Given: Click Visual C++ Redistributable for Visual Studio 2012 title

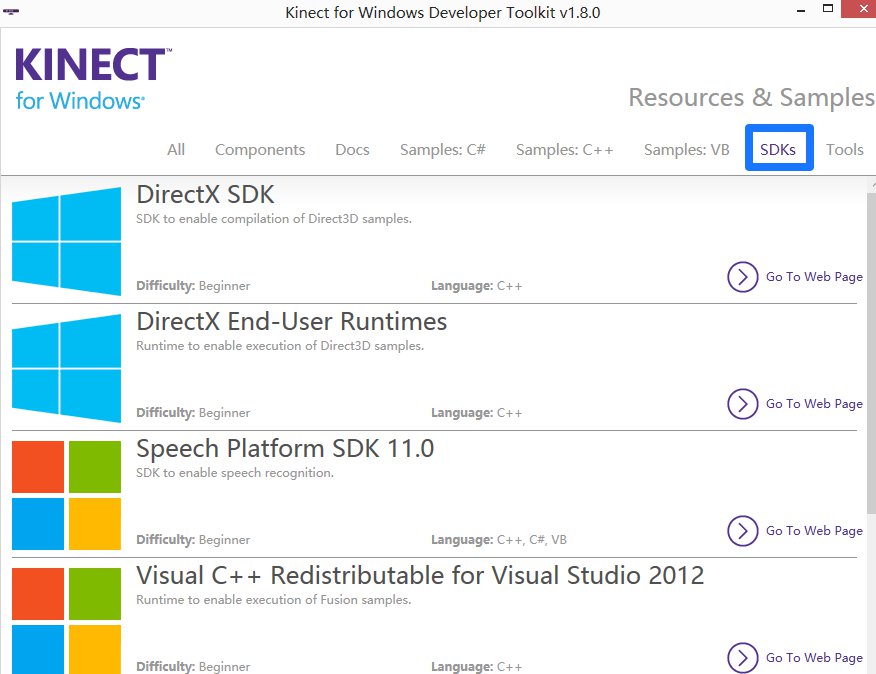Looking at the screenshot, I should [420, 575].
